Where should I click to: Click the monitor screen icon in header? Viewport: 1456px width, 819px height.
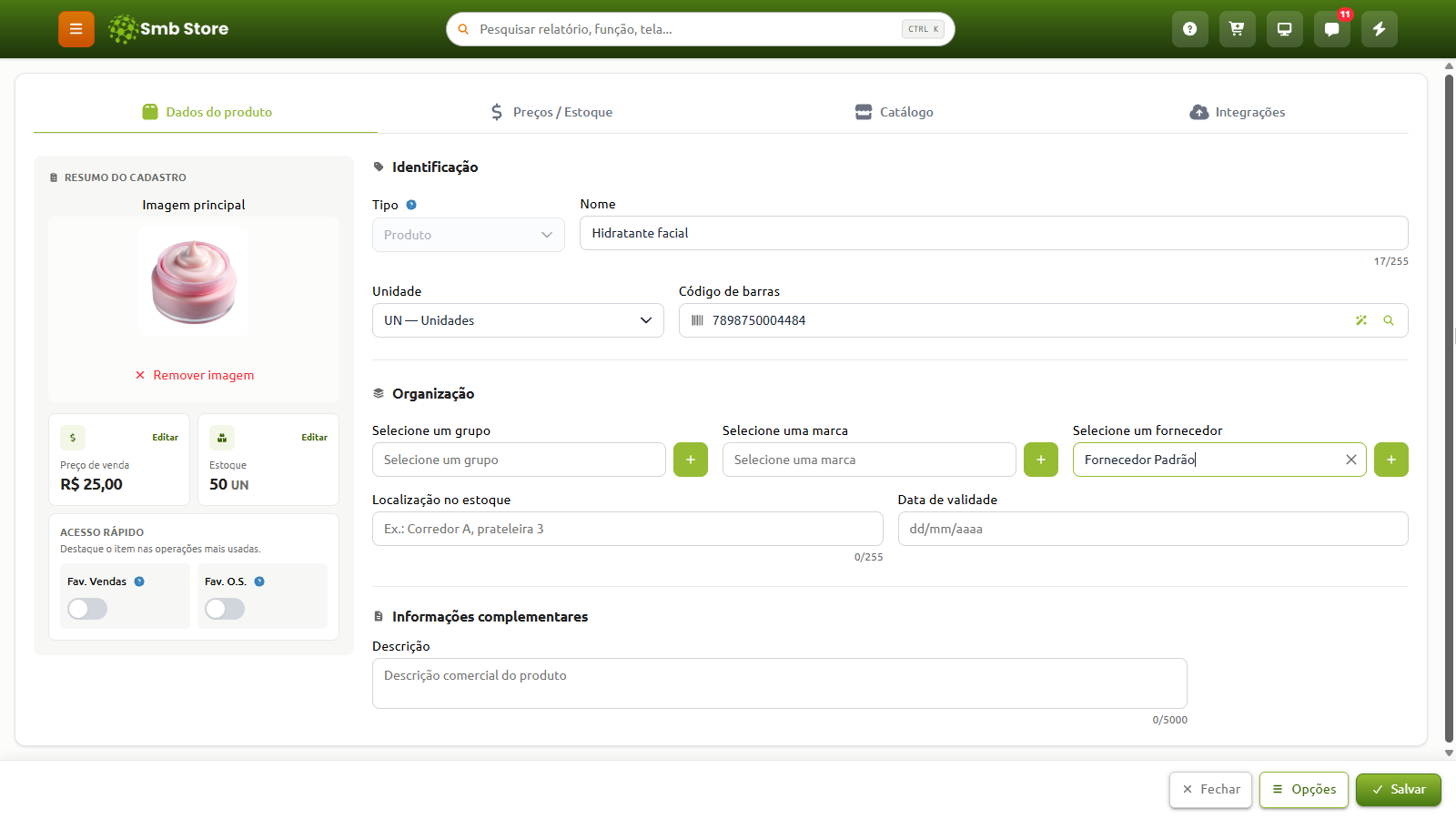click(1284, 29)
